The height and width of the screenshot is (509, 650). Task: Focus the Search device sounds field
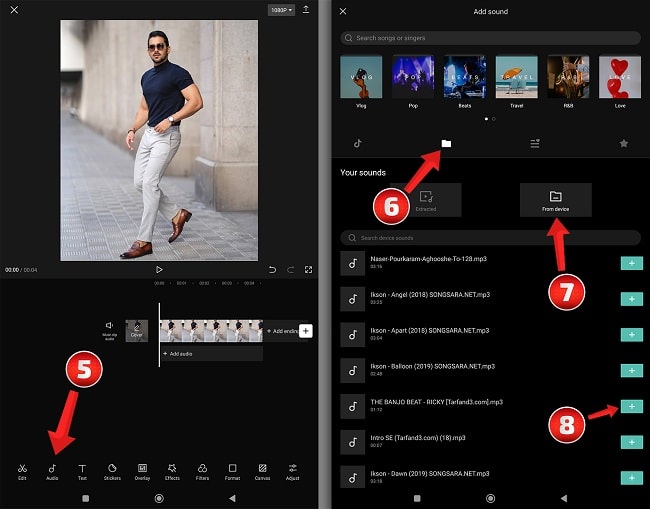click(491, 238)
